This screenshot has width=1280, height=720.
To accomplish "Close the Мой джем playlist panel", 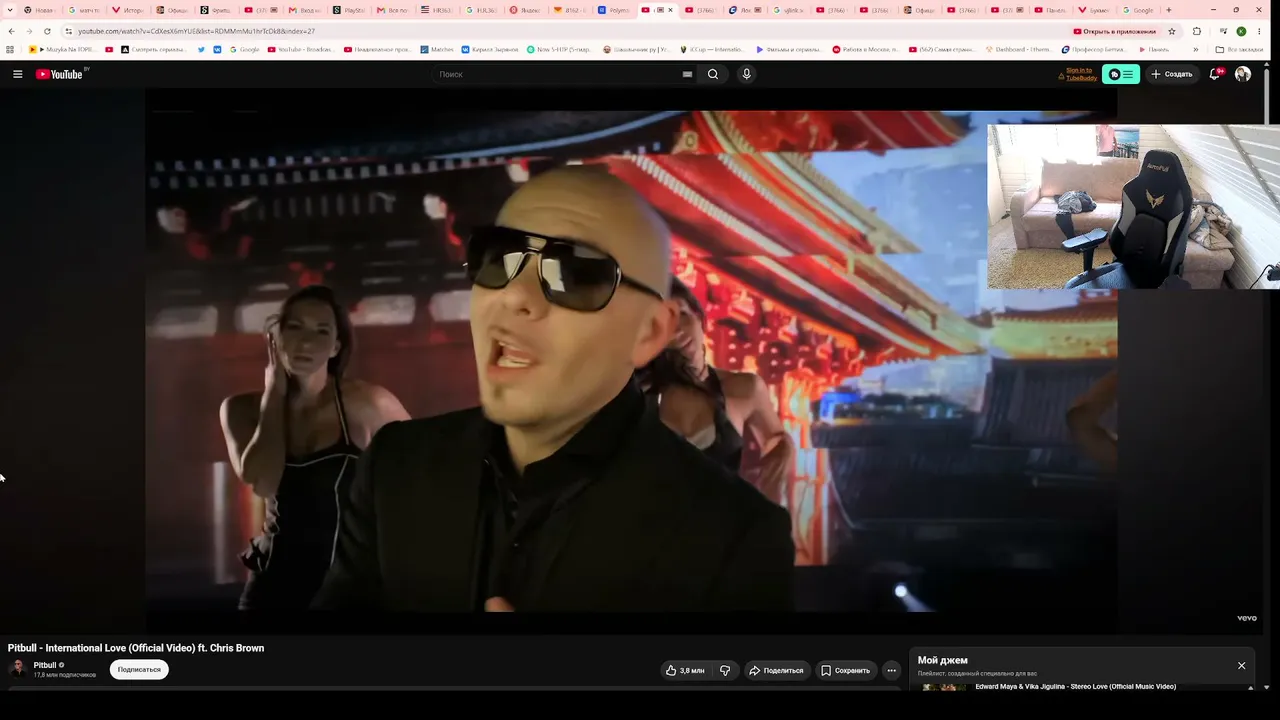I will click(x=1242, y=666).
